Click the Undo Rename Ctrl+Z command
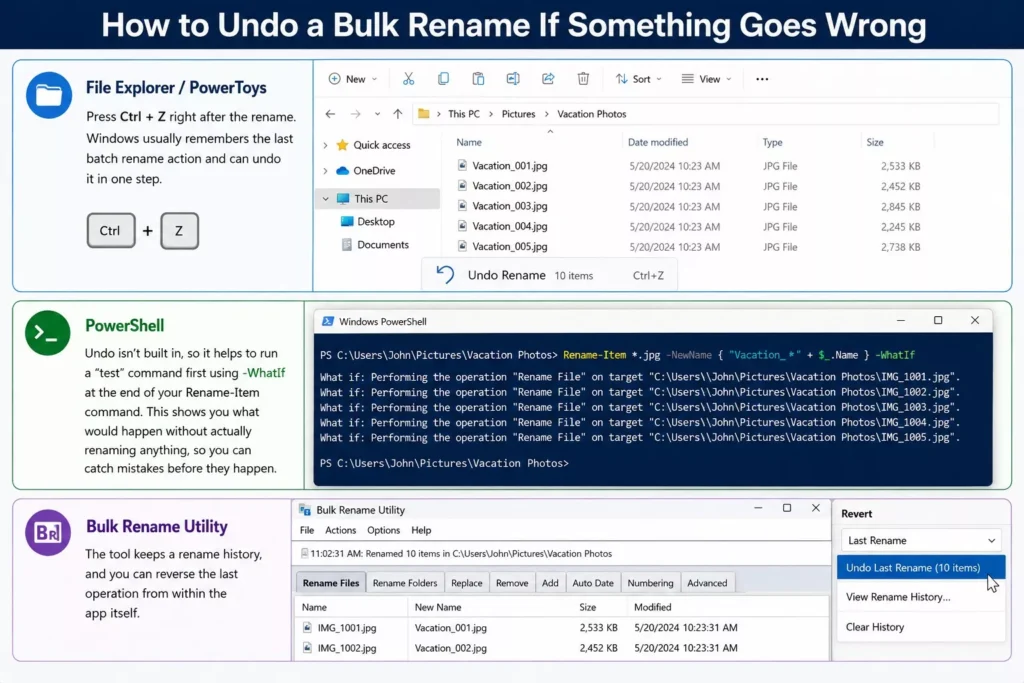The image size is (1024, 683). tap(549, 275)
